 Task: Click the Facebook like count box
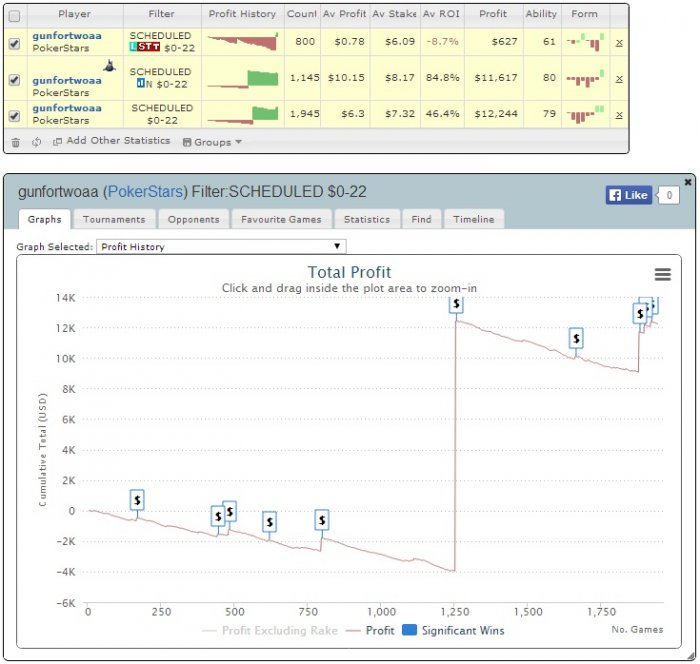pos(669,195)
